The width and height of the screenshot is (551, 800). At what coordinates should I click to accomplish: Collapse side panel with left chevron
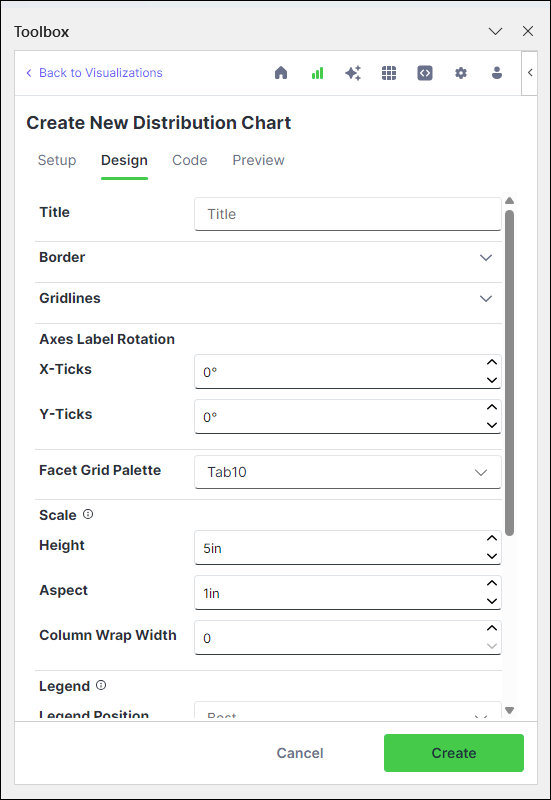530,72
